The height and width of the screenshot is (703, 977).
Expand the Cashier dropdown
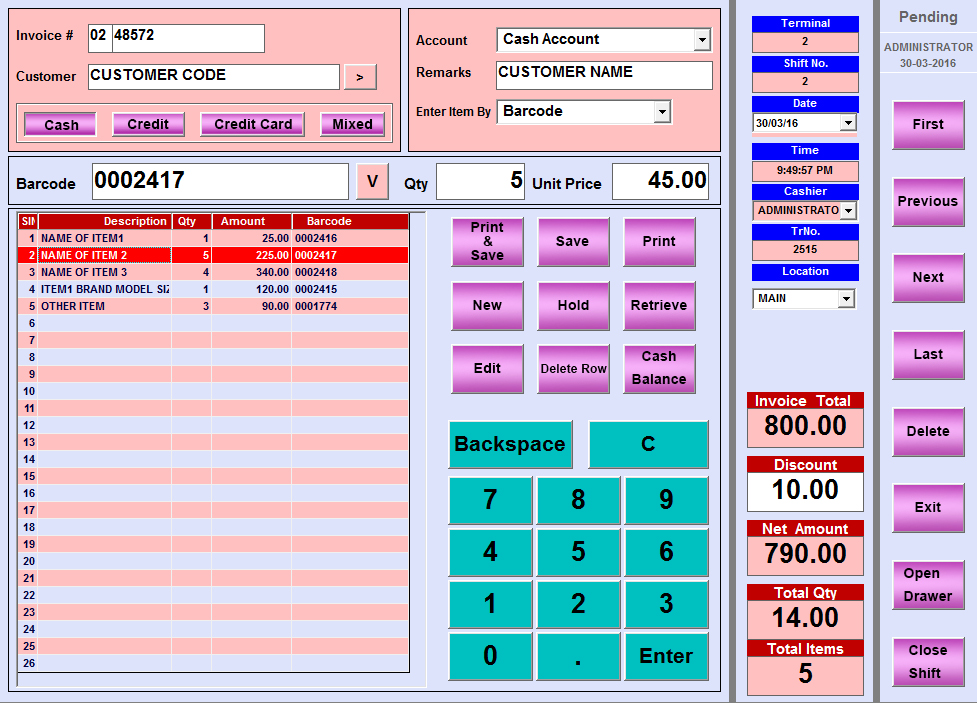click(848, 211)
